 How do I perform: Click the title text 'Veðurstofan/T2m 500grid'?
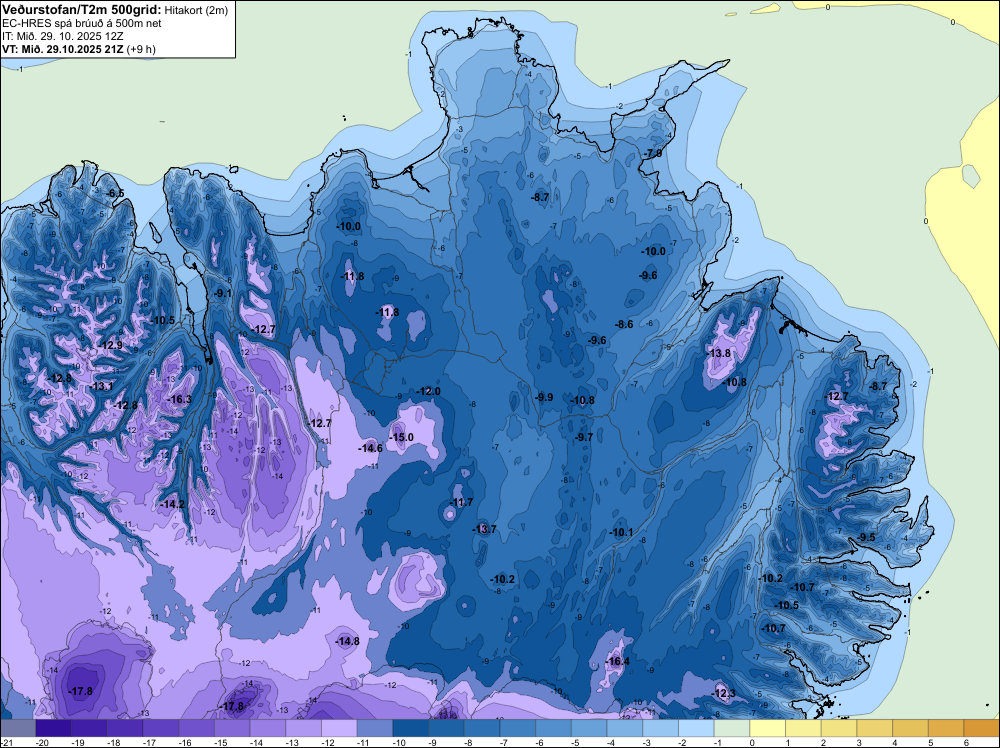click(81, 9)
